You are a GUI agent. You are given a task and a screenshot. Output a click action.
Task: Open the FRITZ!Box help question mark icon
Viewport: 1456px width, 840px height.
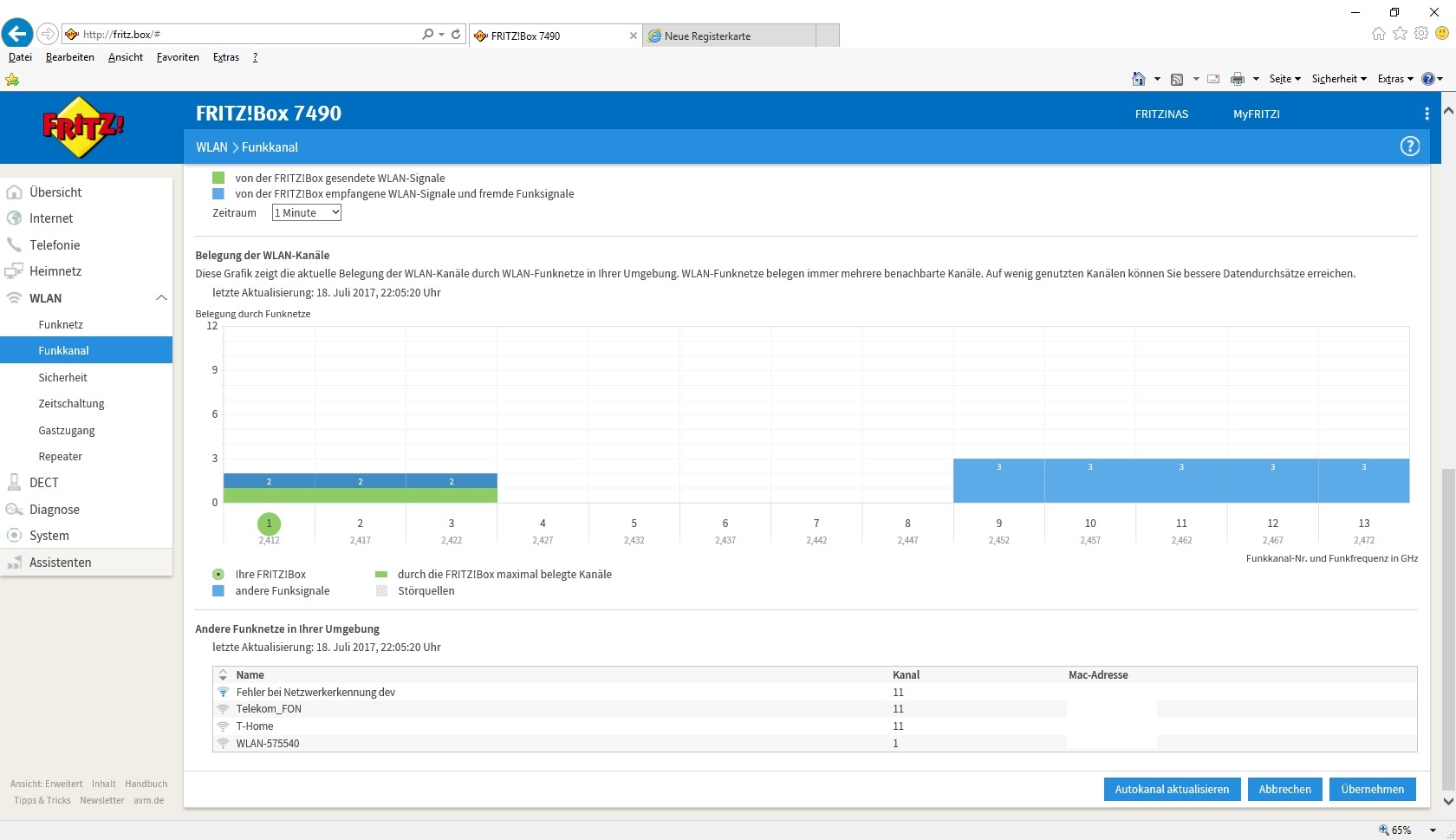[1410, 147]
